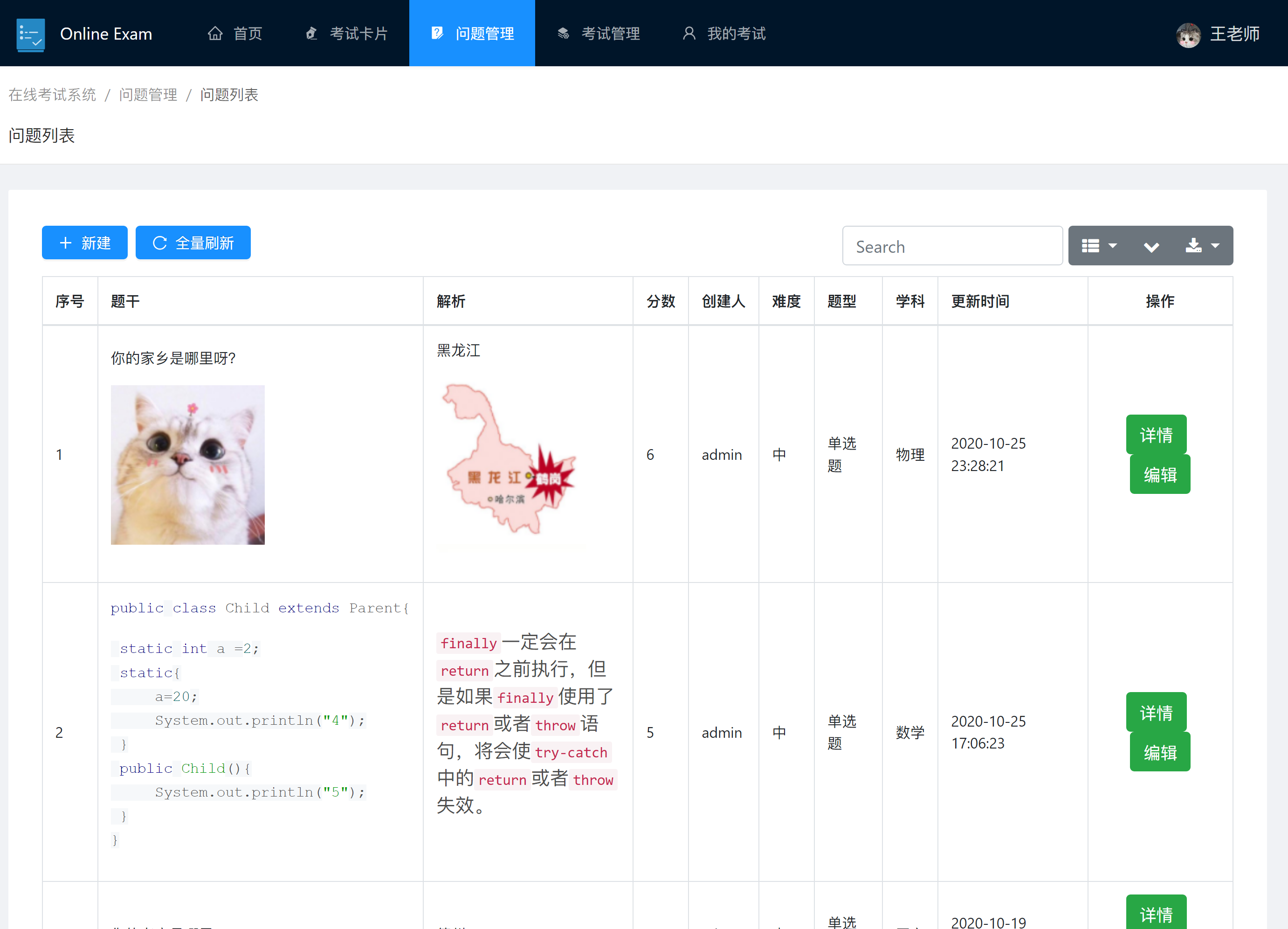This screenshot has width=1288, height=929.
Task: Click 王老师's cat avatar
Action: click(x=1188, y=35)
